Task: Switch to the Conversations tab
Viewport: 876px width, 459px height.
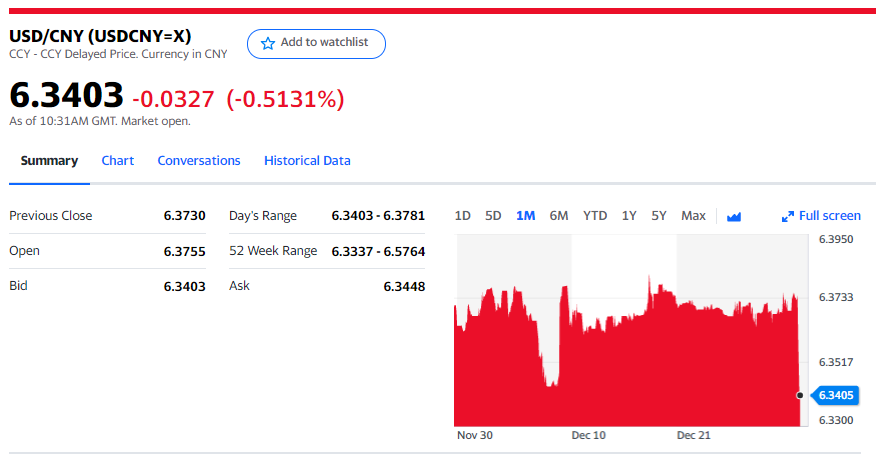Action: click(199, 161)
